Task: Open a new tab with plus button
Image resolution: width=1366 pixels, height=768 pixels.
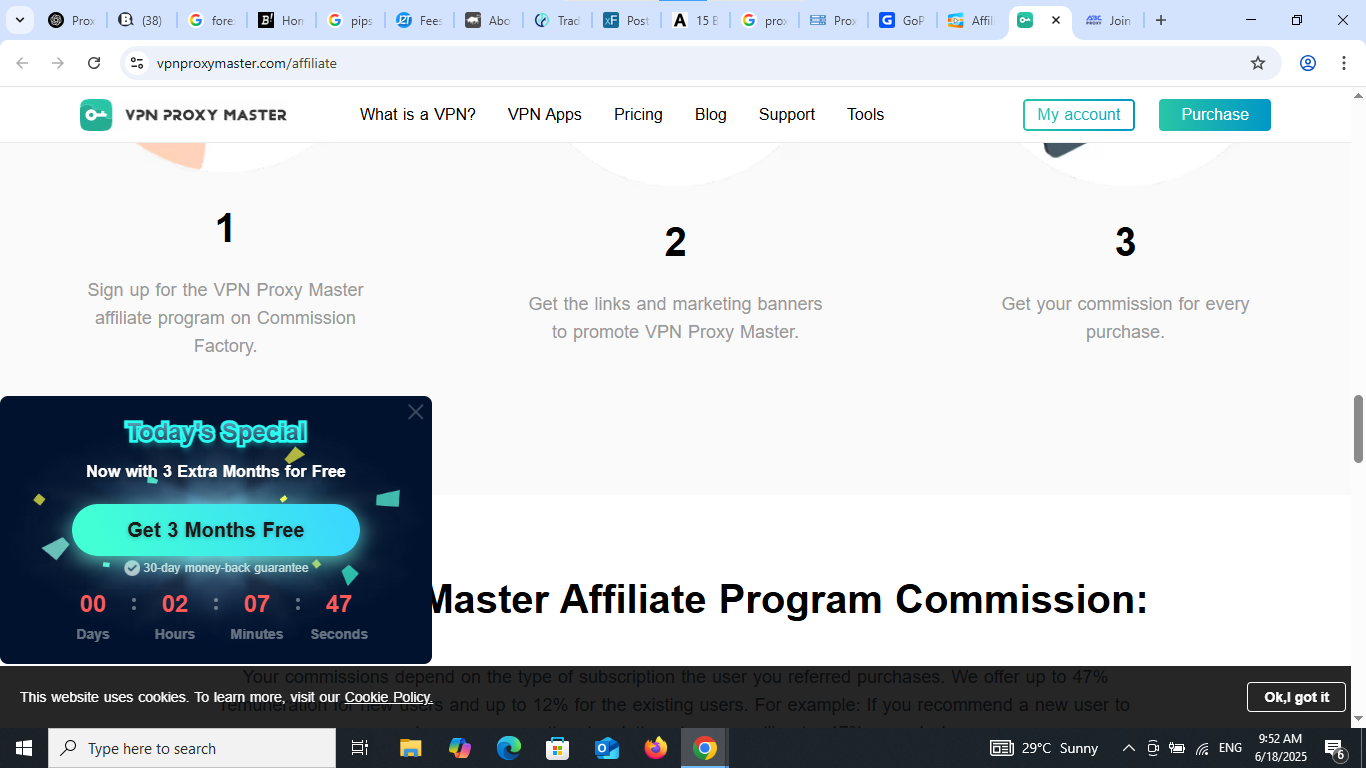Action: click(x=1161, y=20)
